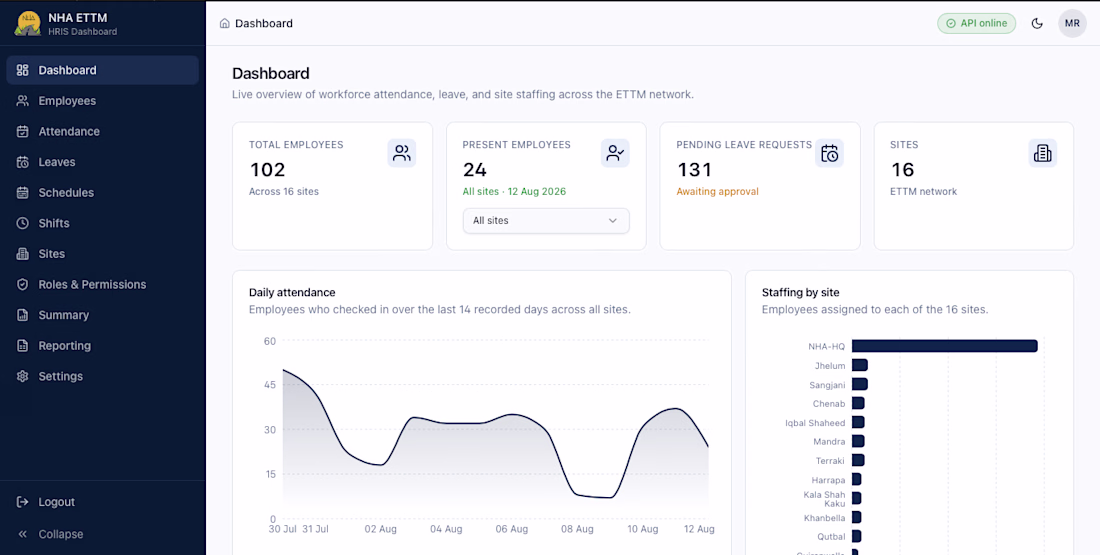Click the Reporting file icon

[x=22, y=346]
